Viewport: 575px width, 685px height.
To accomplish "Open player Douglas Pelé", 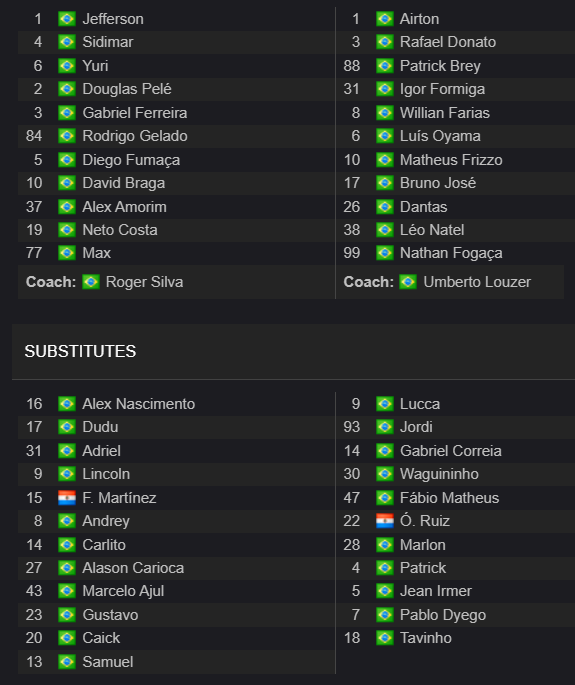I will coord(127,89).
